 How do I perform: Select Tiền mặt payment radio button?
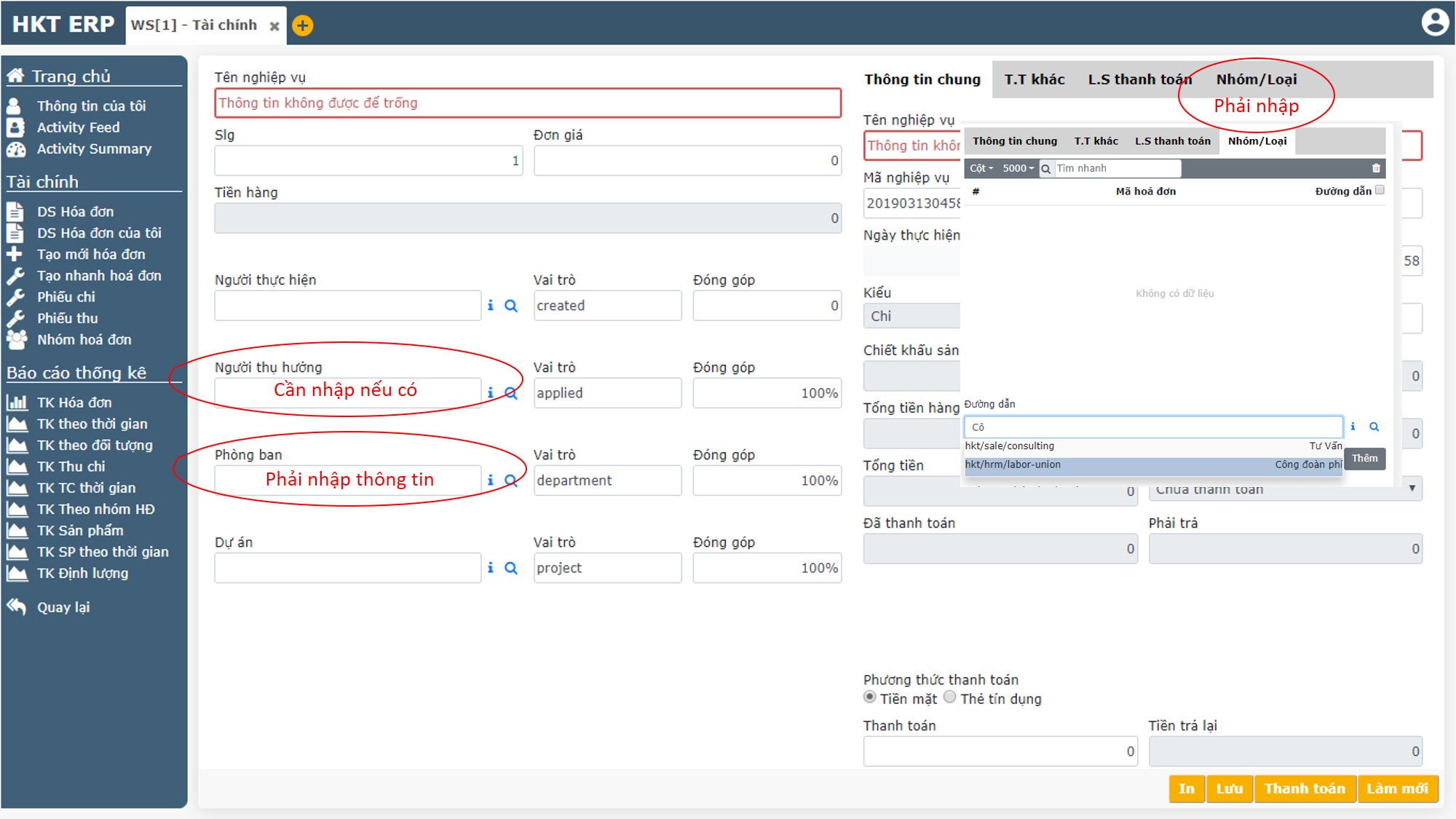point(869,697)
